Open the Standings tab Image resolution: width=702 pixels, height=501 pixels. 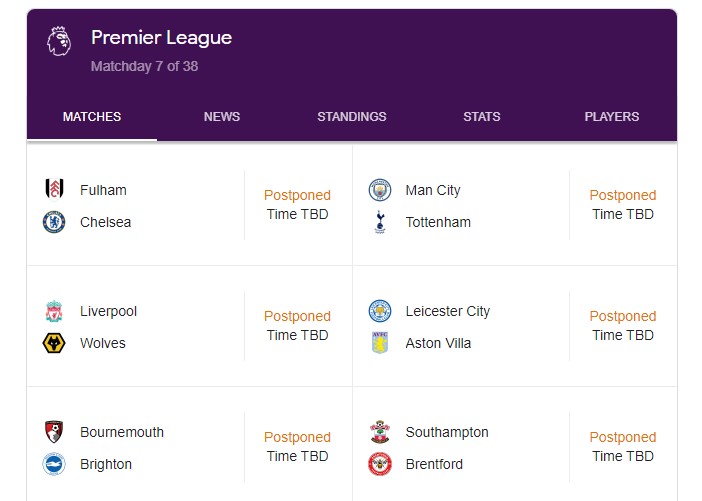click(351, 117)
